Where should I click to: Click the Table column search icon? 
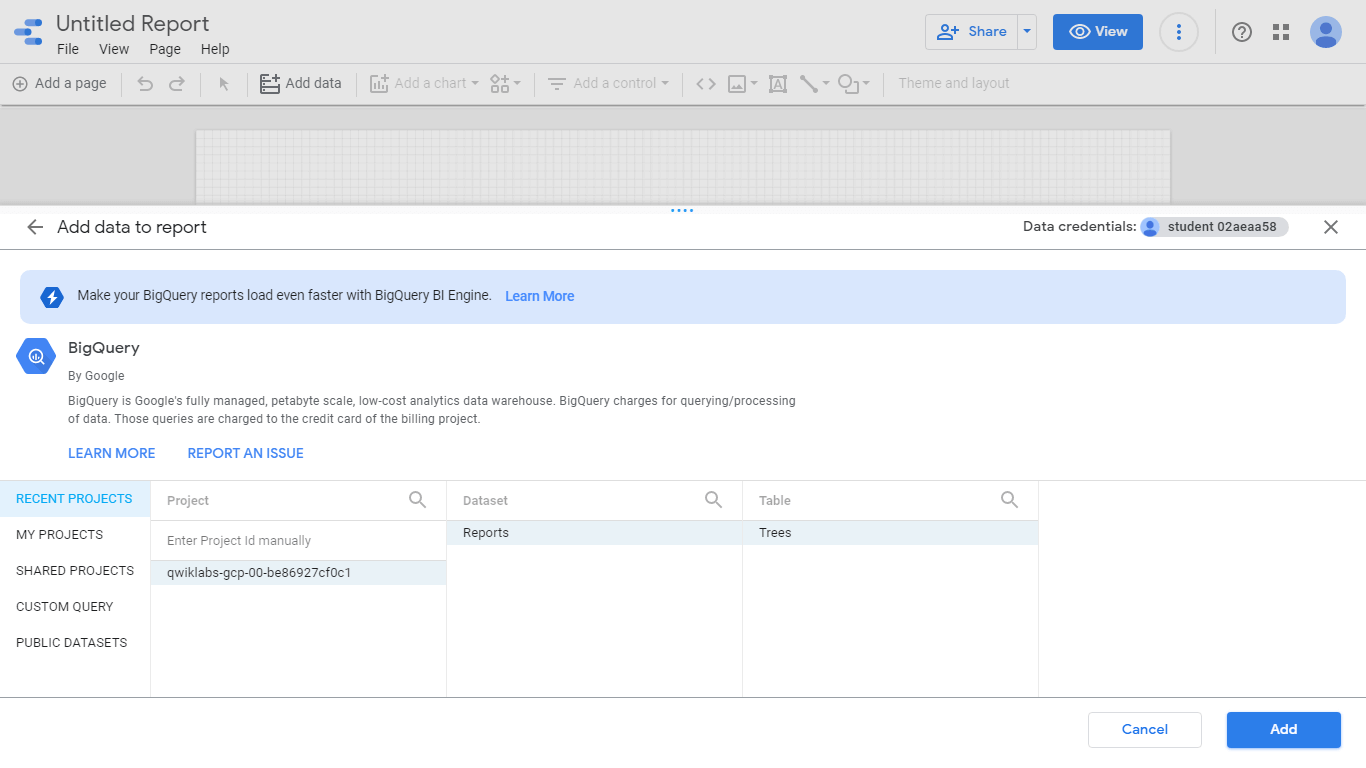1010,500
